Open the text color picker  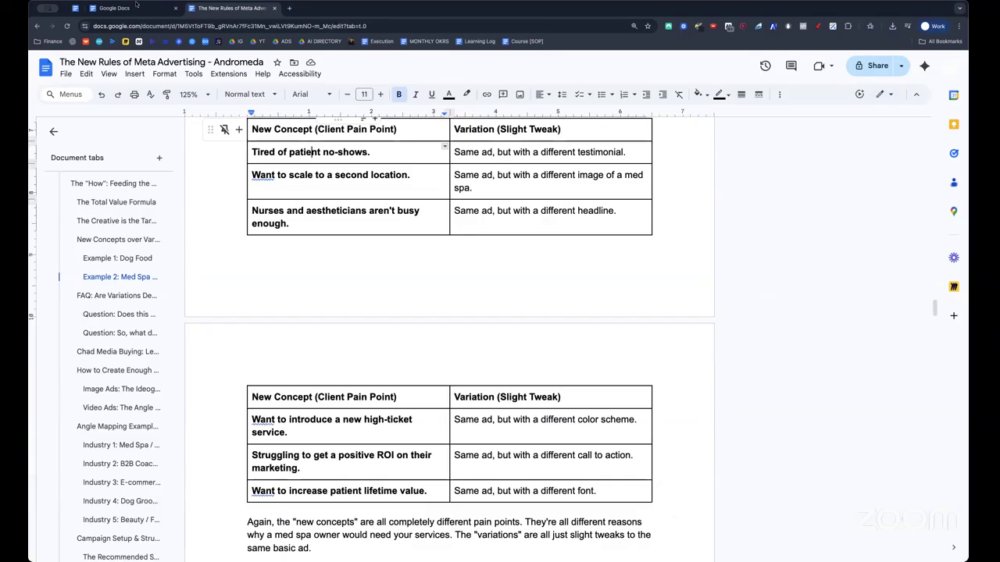(449, 94)
